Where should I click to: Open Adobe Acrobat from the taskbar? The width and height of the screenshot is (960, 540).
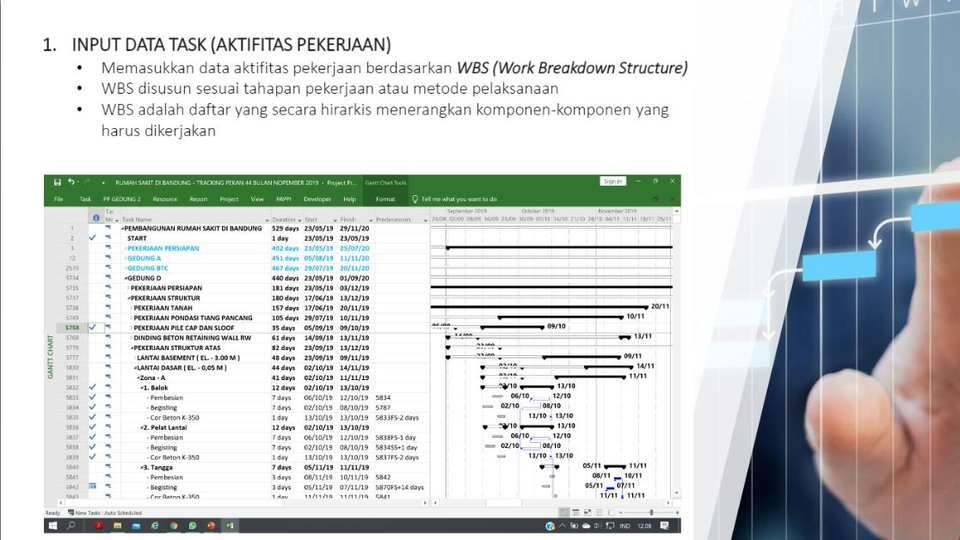click(x=99, y=526)
